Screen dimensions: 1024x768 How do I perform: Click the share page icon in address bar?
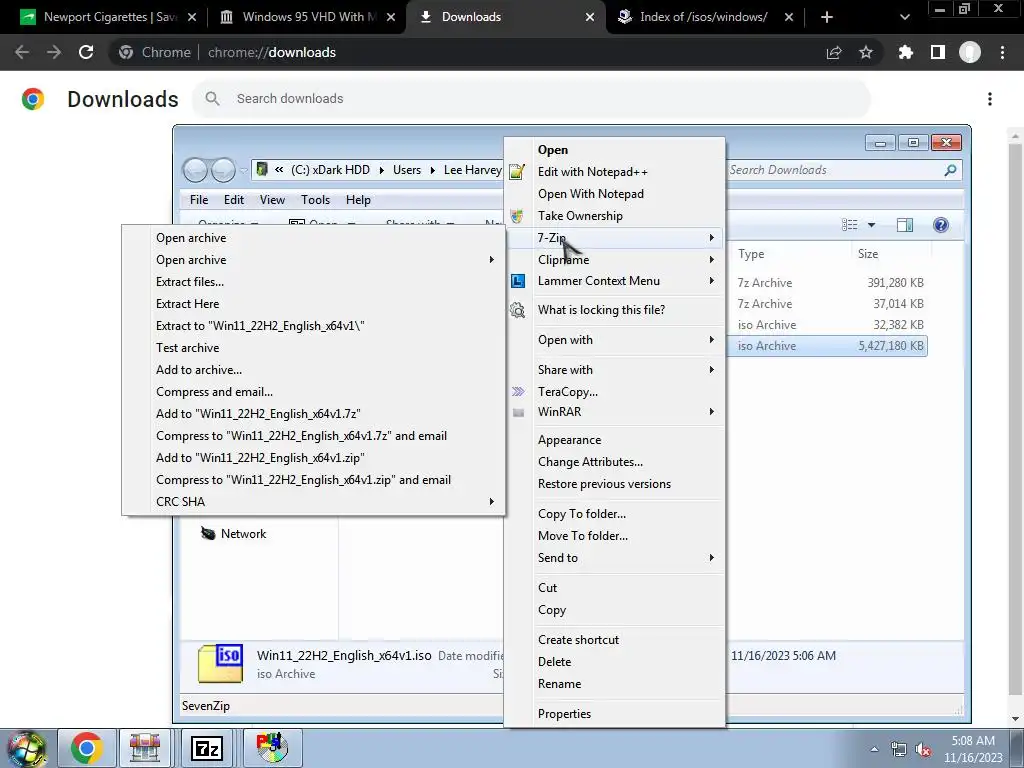834,52
